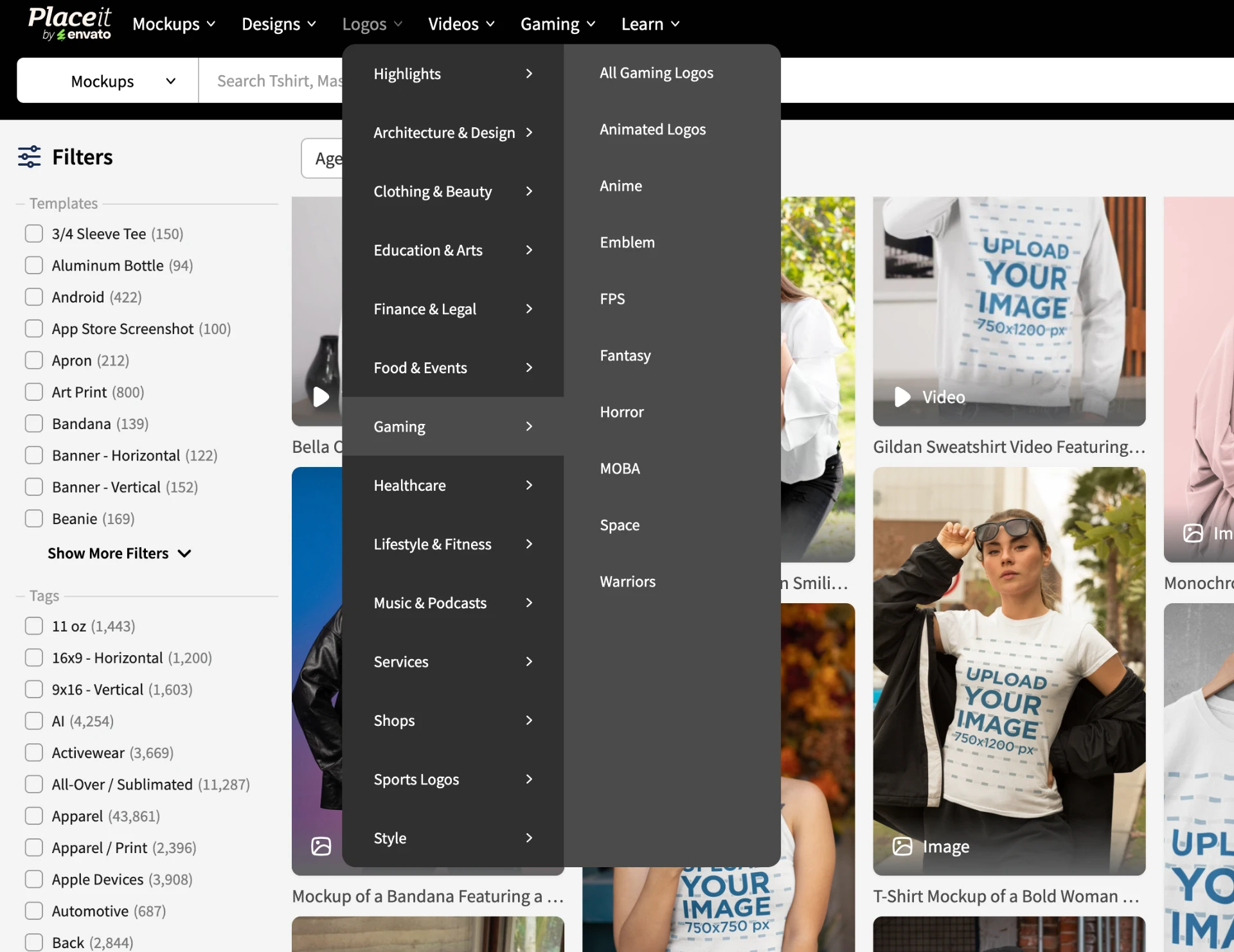Click the Placeit by Envato logo

coord(69,24)
